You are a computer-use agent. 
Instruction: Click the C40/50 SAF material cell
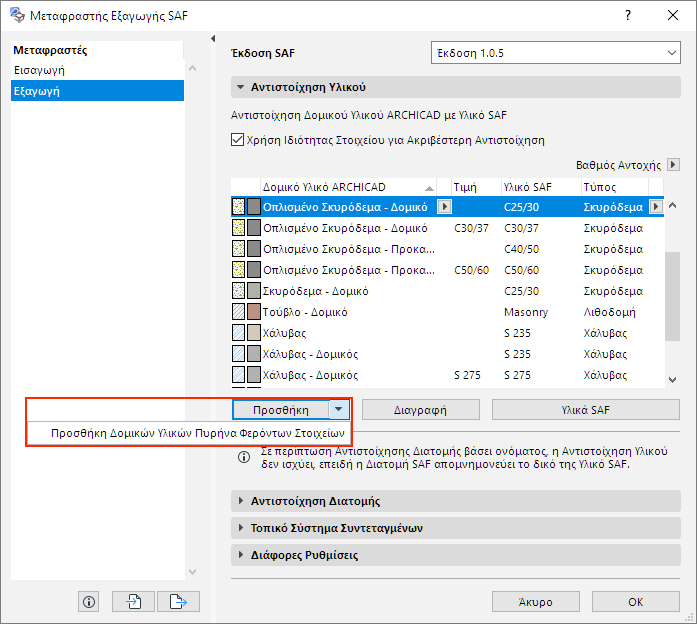521,248
